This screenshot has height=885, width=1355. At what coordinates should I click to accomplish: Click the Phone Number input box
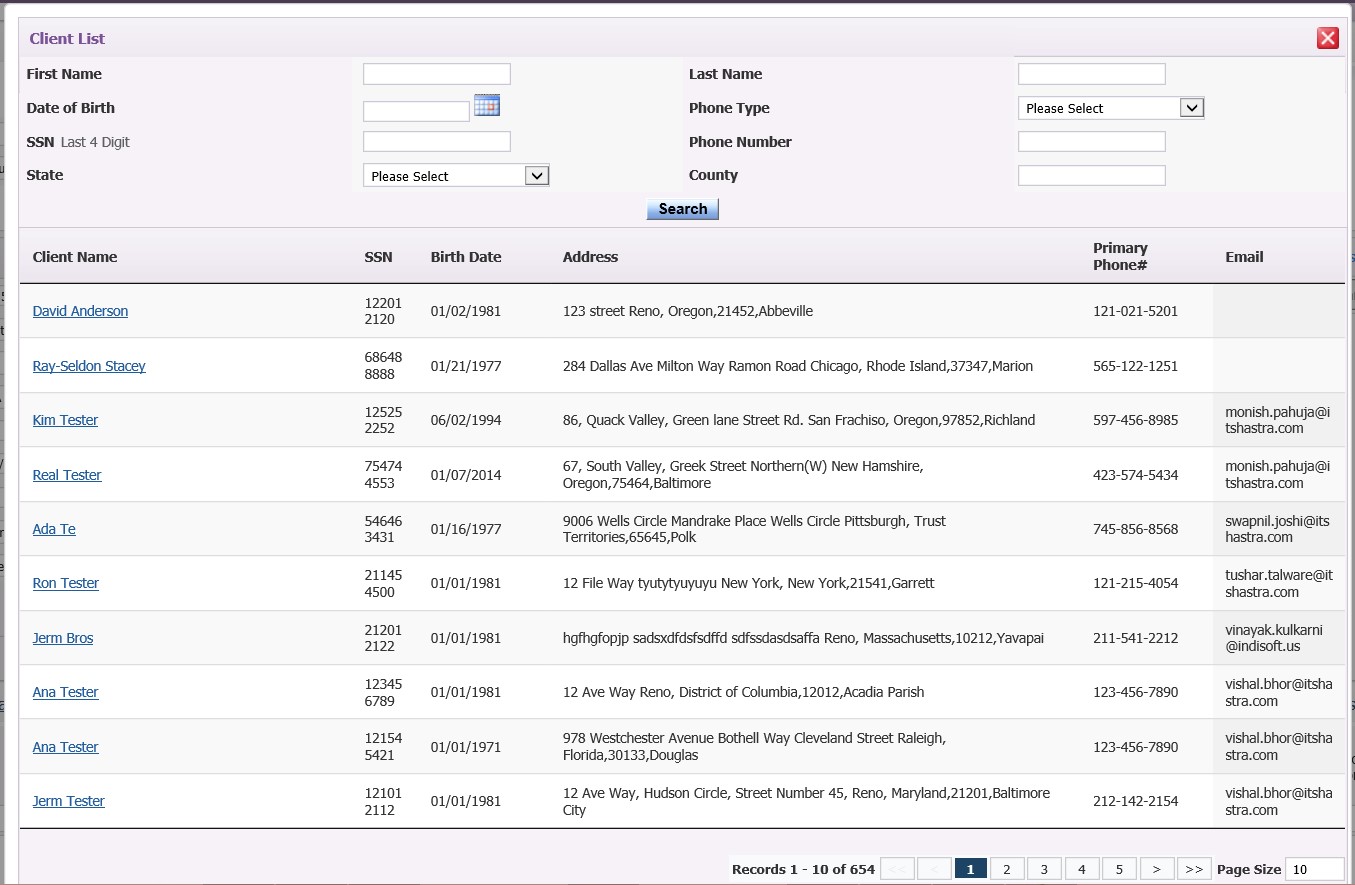pyautogui.click(x=1091, y=142)
